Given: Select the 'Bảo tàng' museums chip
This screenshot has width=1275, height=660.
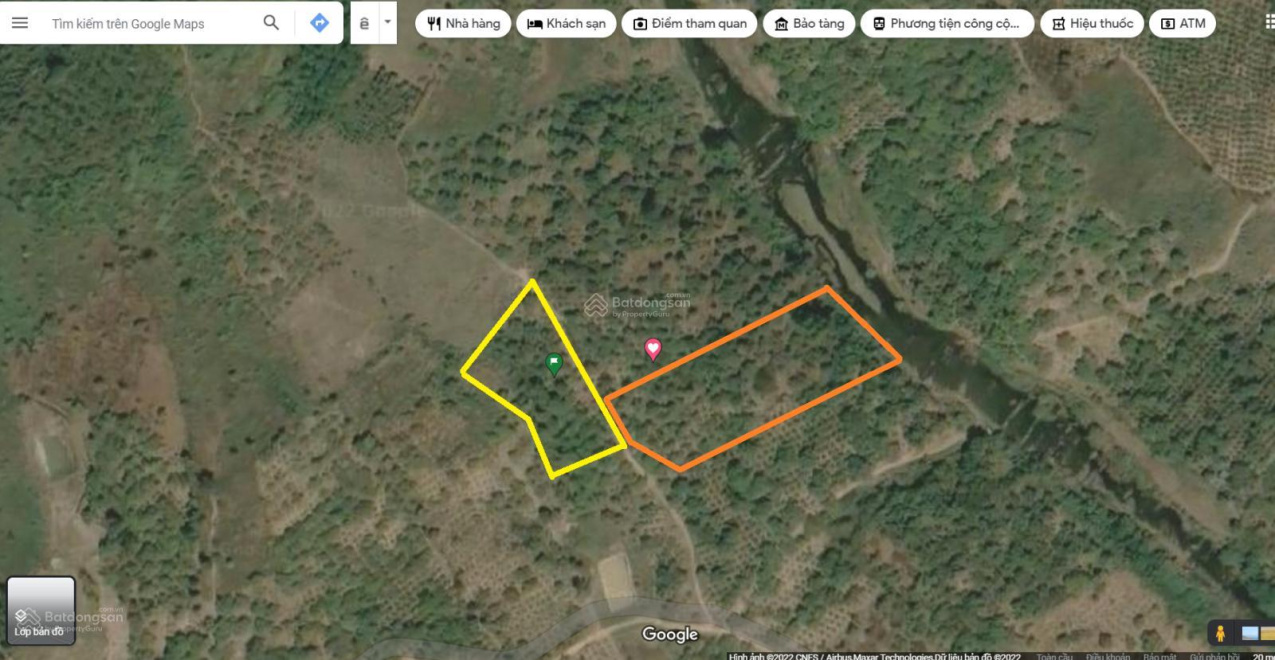Looking at the screenshot, I should [x=809, y=23].
